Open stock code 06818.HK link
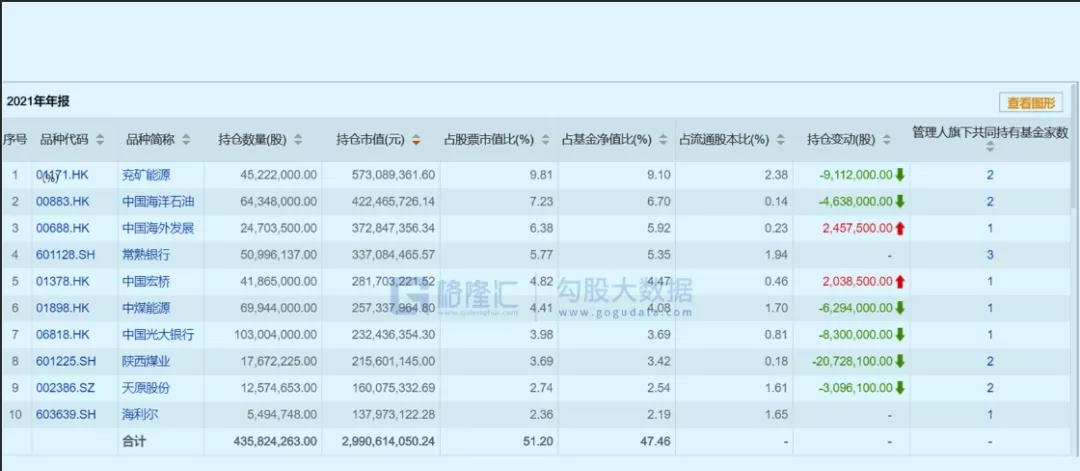Viewport: 1080px width, 471px height. click(63, 335)
